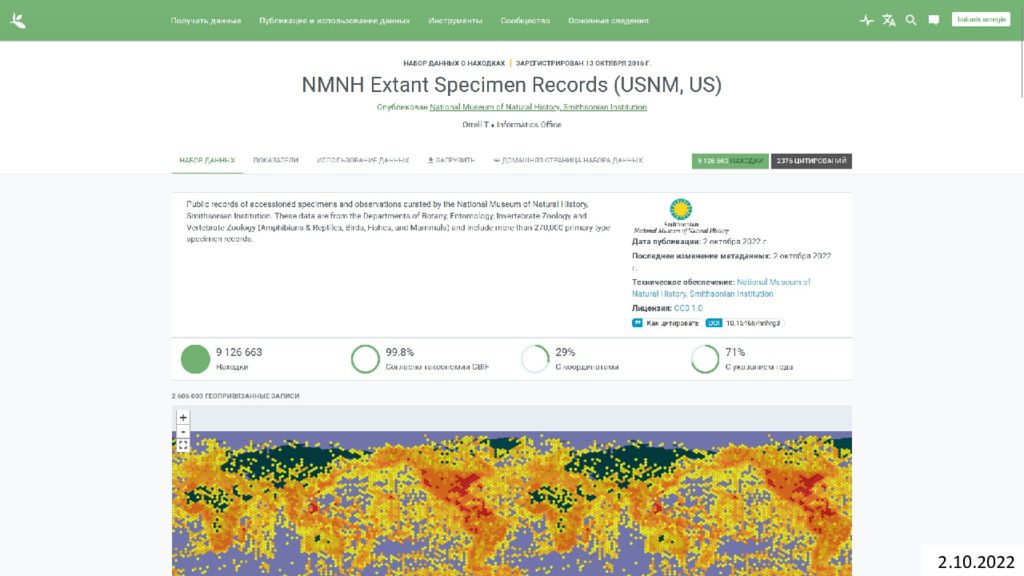Click the 9 126 663 находки count text
This screenshot has height=576, width=1024.
coord(239,353)
